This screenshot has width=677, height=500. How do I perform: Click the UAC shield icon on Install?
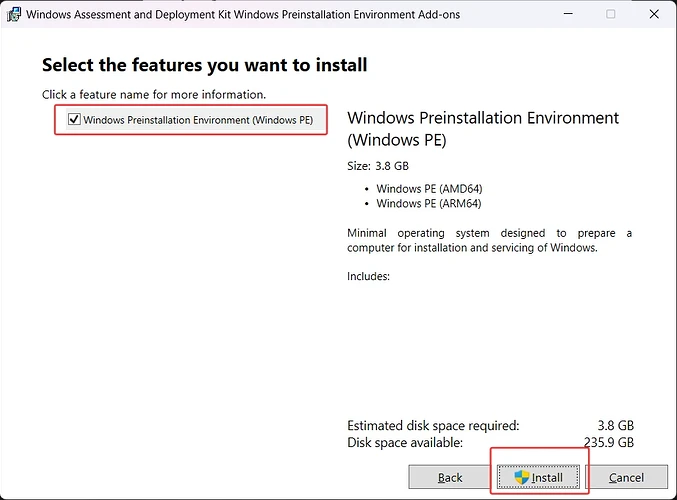pyautogui.click(x=521, y=477)
